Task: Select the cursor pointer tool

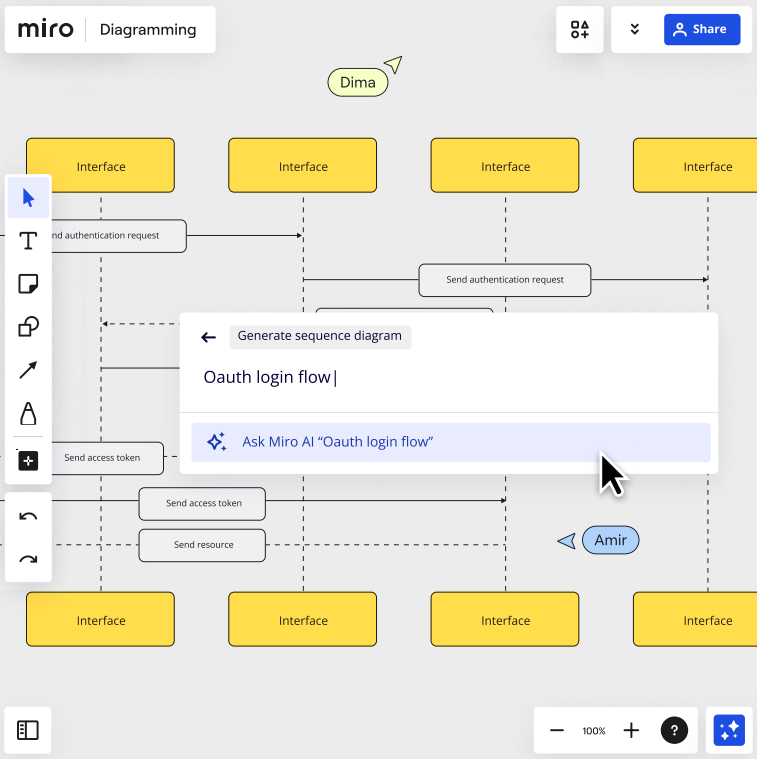Action: tap(28, 197)
